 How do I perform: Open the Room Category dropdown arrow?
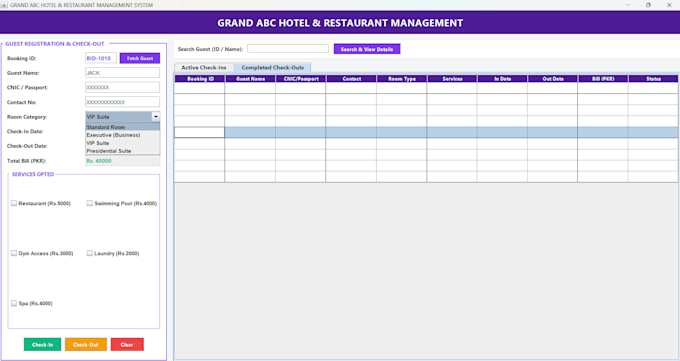click(156, 117)
